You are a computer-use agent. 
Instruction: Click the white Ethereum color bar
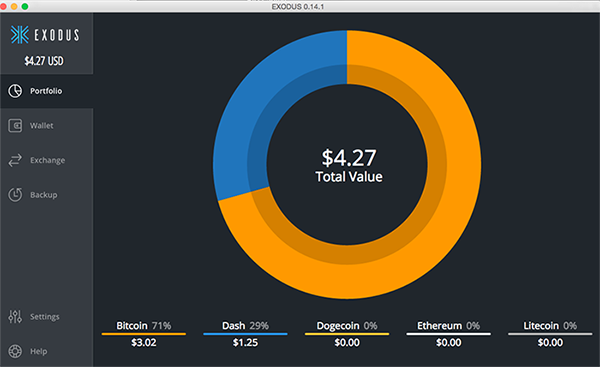click(x=448, y=334)
